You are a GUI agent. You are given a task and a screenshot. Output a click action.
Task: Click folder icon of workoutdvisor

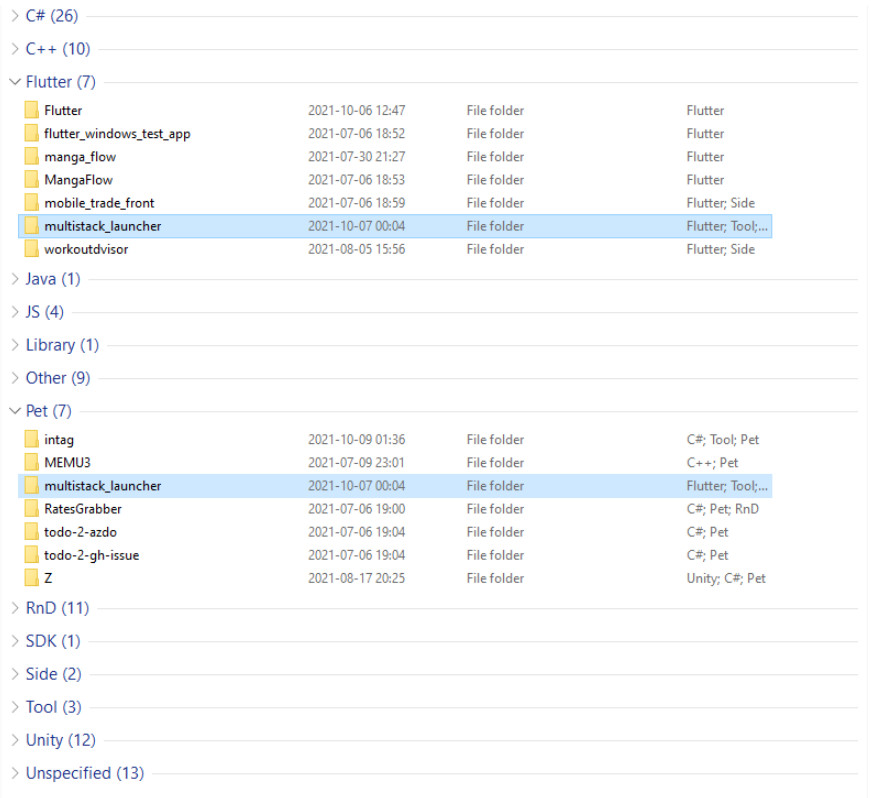click(32, 249)
